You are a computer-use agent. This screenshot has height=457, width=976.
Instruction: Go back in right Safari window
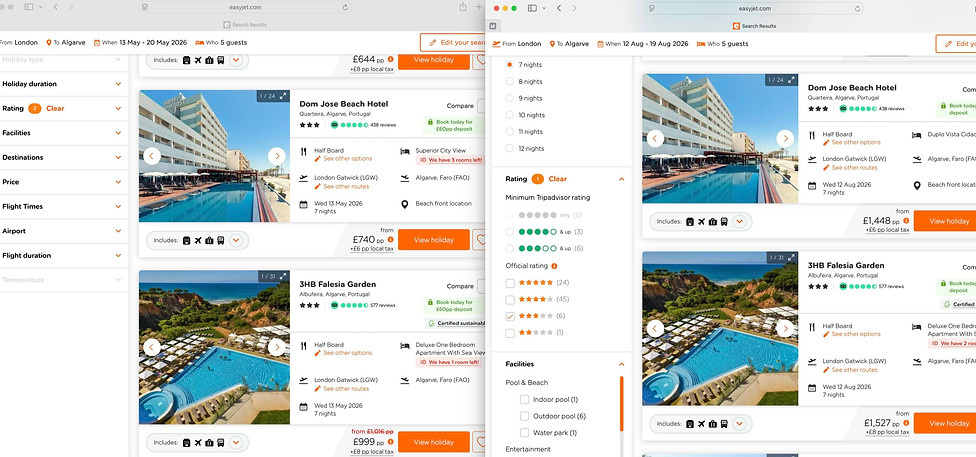[x=559, y=8]
